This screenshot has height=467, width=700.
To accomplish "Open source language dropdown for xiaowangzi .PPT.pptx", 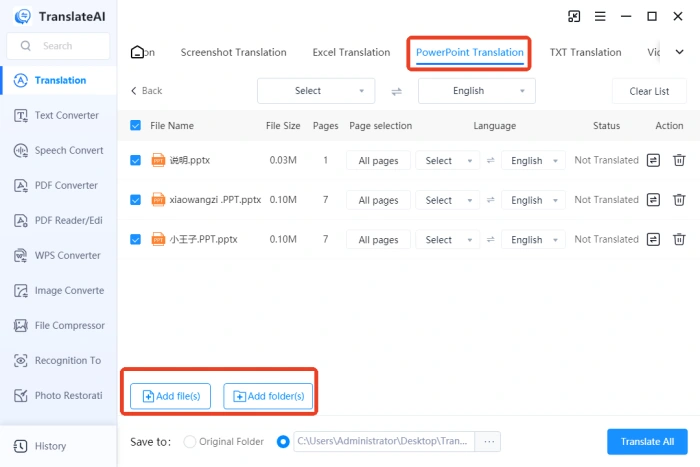I will click(x=448, y=200).
